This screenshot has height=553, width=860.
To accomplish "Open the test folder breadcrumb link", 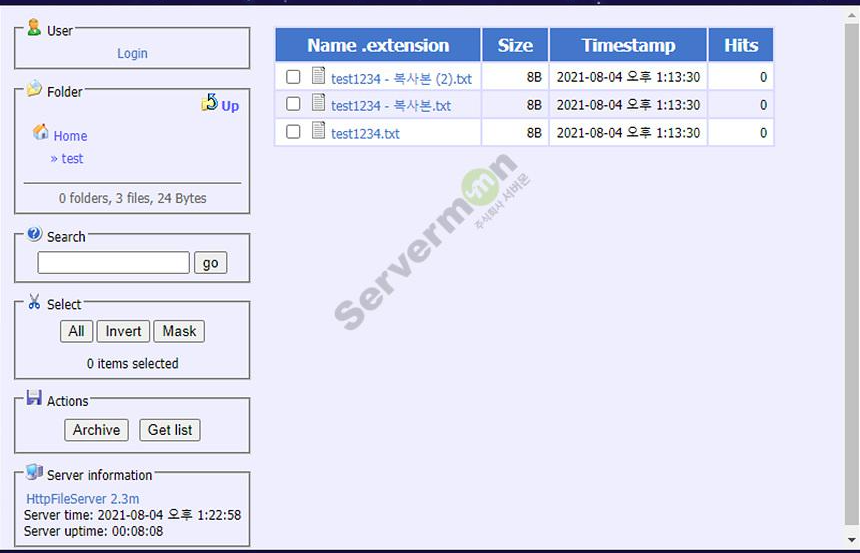I will pyautogui.click(x=72, y=159).
